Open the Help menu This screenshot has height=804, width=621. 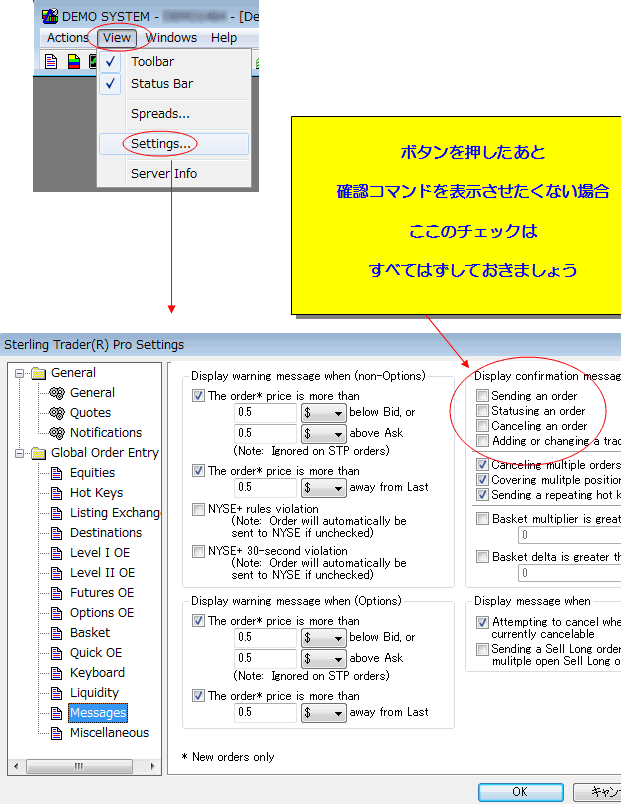coord(224,38)
